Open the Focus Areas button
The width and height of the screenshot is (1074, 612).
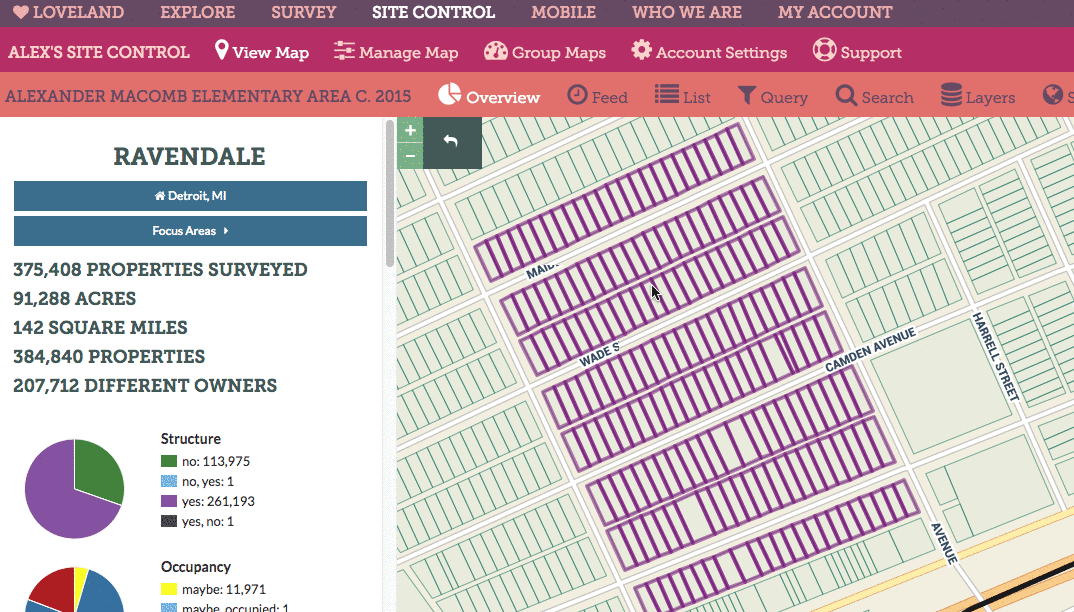point(190,231)
